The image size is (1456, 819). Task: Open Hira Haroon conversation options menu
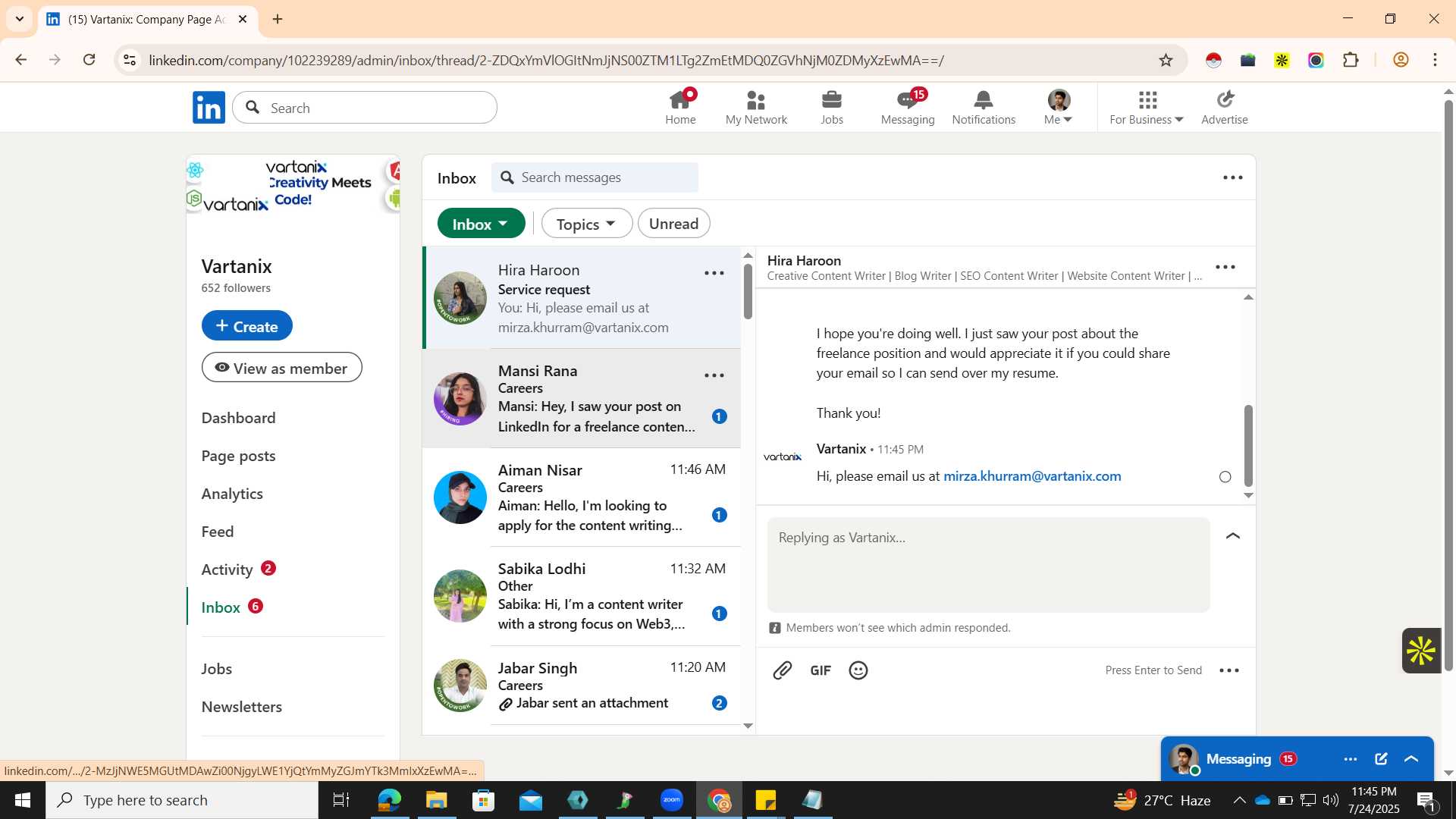[x=714, y=273]
